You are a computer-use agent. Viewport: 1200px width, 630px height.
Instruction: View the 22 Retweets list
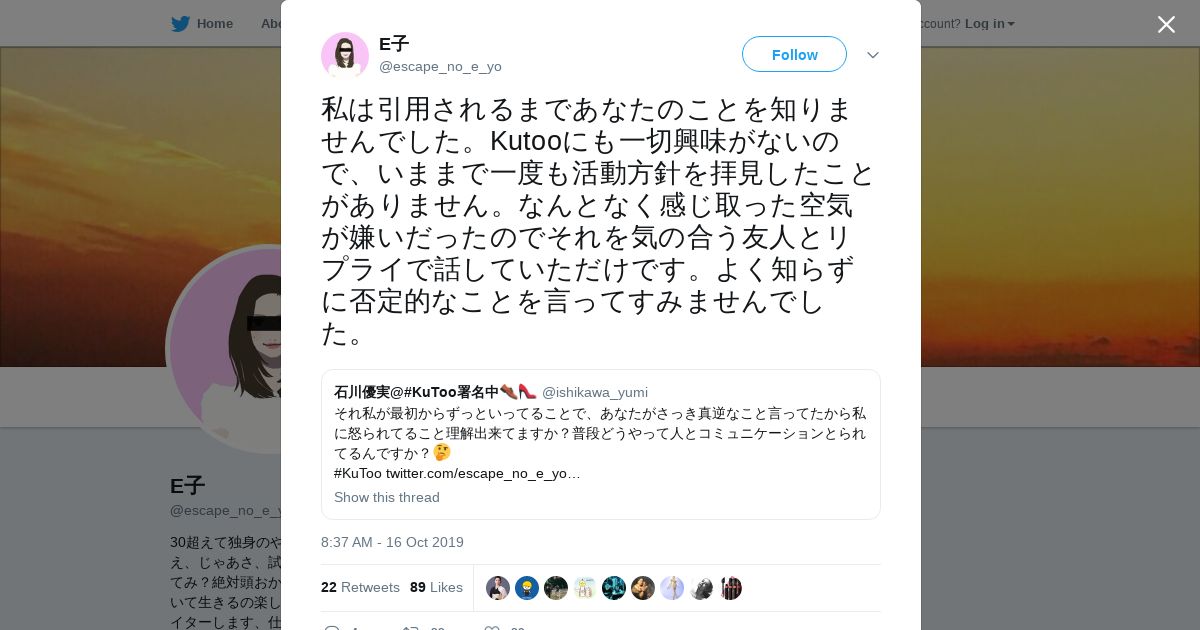point(360,587)
